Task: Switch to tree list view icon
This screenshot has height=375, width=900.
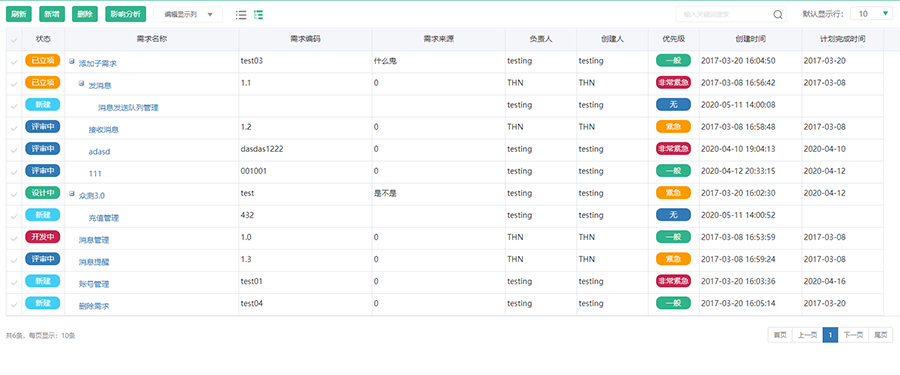Action: 258,15
